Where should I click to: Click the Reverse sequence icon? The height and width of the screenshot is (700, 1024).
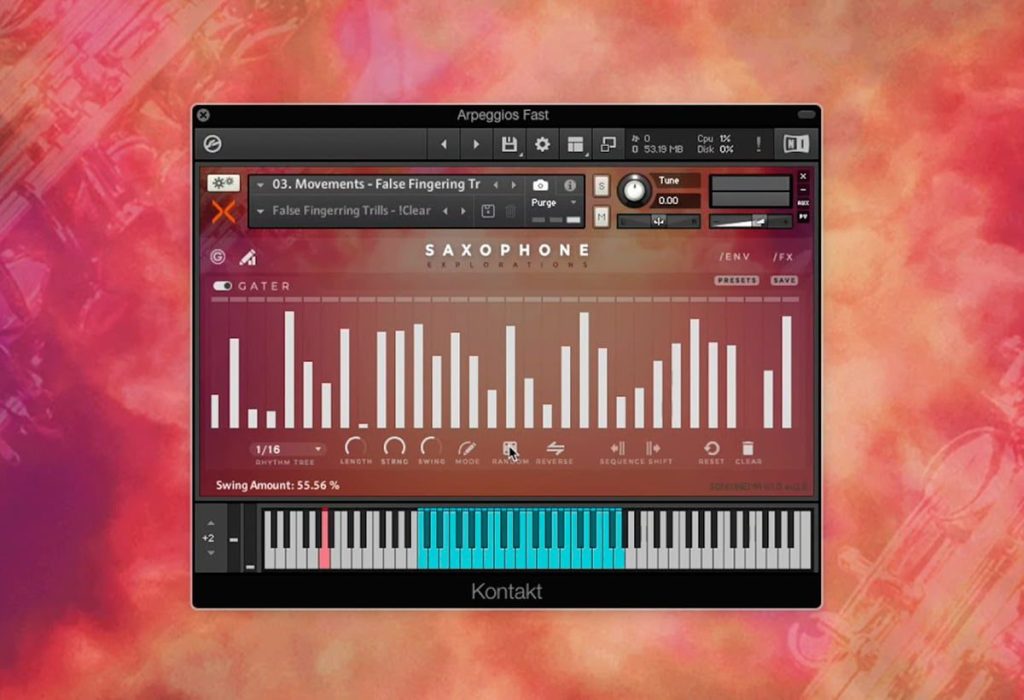[555, 448]
